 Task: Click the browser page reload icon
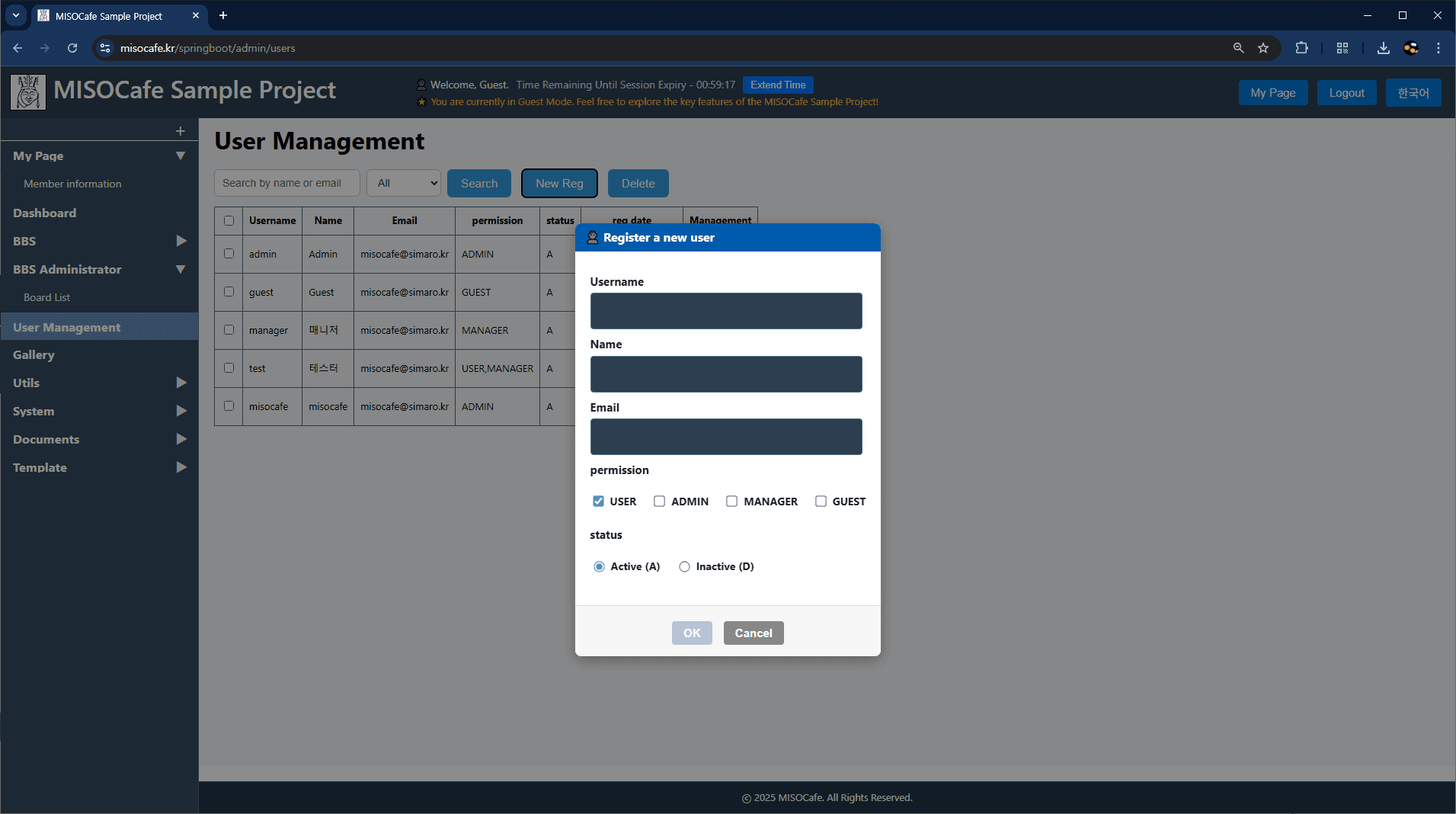coord(72,48)
